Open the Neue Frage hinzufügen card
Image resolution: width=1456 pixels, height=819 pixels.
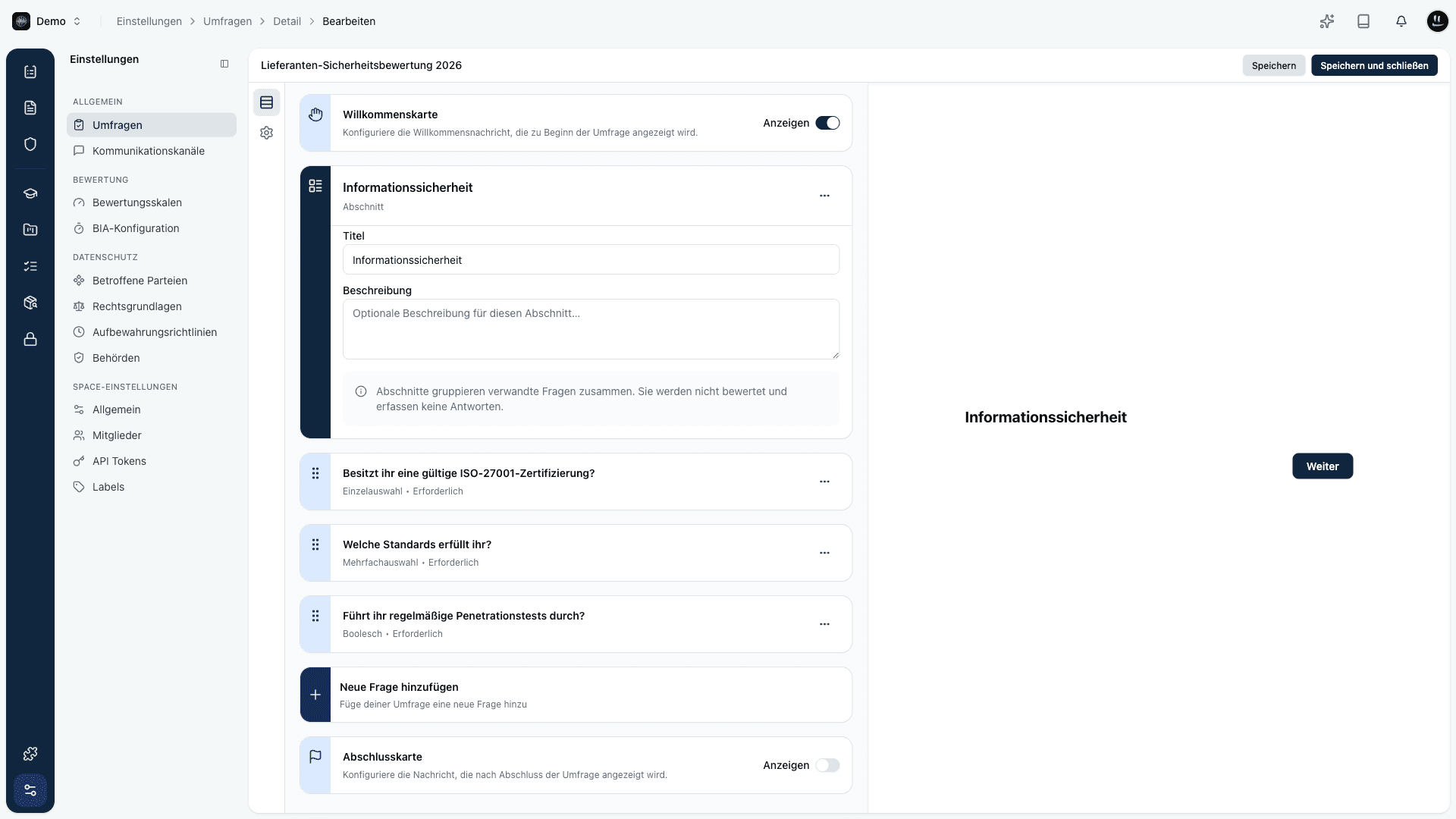pyautogui.click(x=576, y=695)
